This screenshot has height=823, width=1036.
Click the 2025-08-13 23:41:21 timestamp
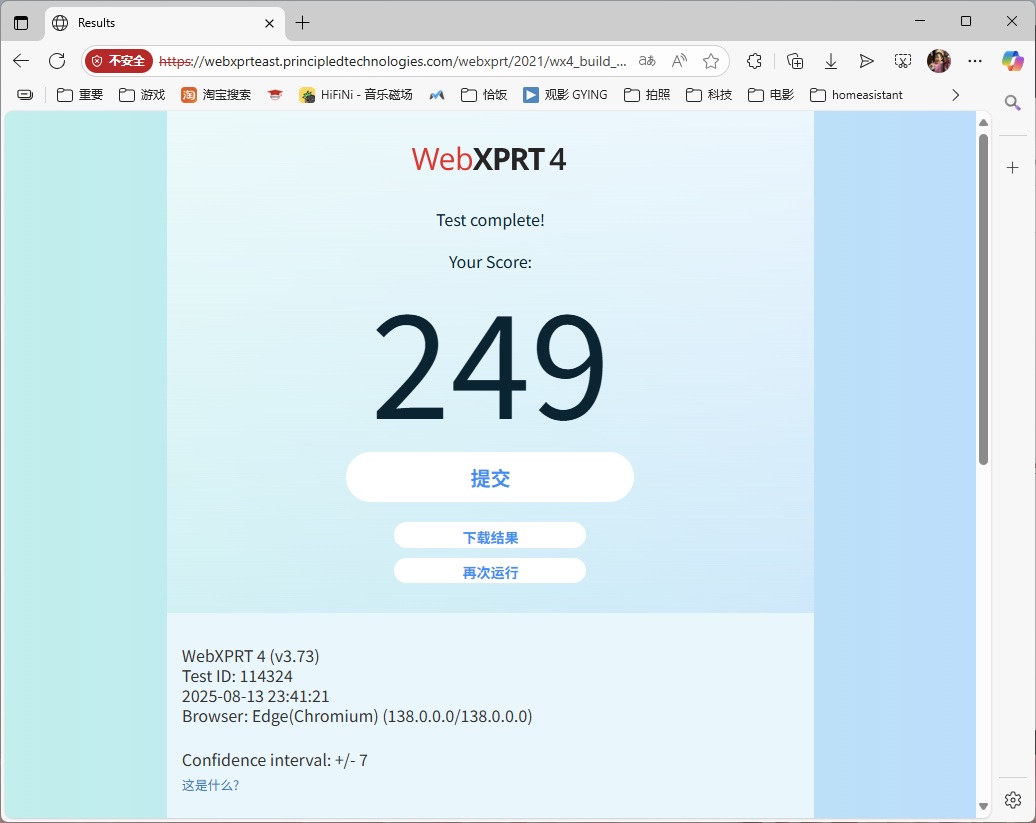pos(255,696)
